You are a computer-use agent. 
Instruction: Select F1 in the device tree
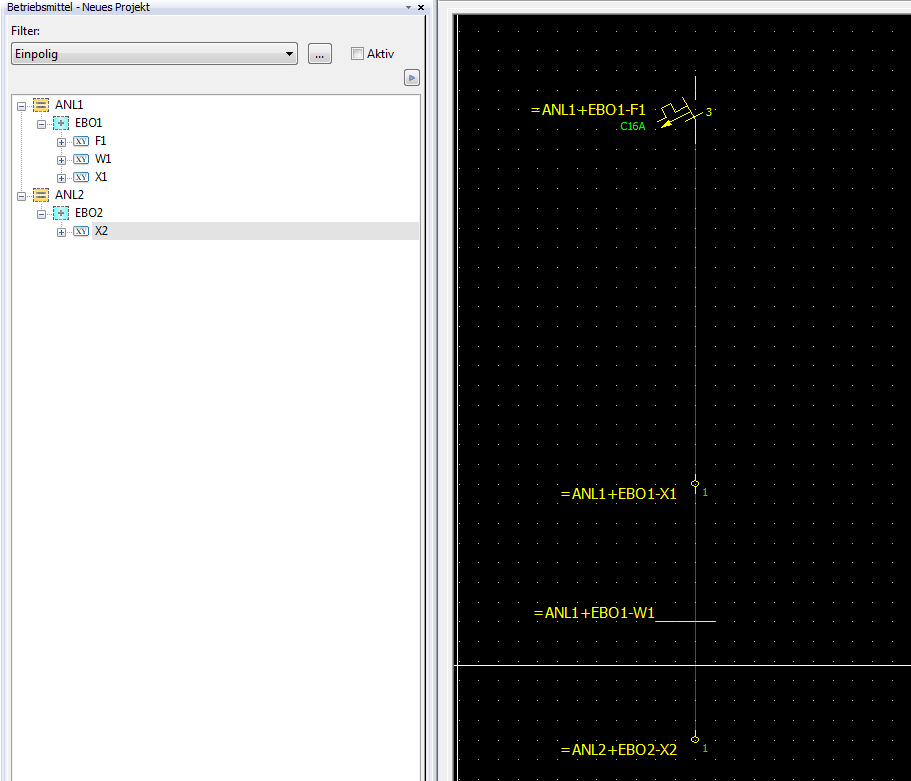(101, 141)
